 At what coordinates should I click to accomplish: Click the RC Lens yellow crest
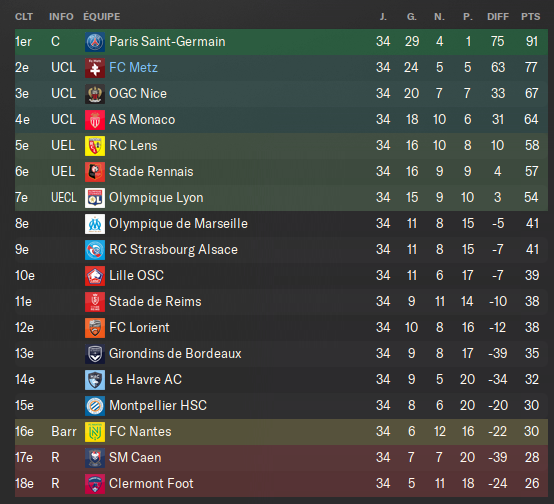click(95, 146)
